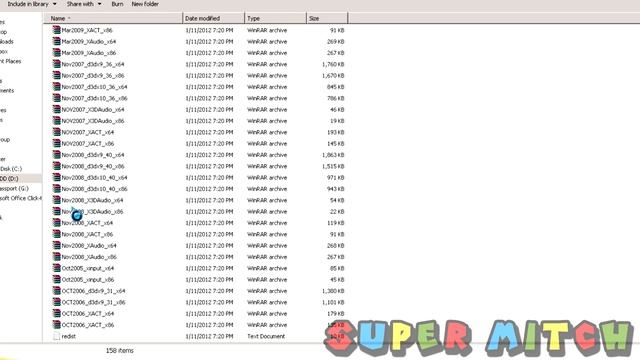
Task: Pick the WinRAR icon of Nov2007_d3dx10_36_x64
Action: [56, 87]
